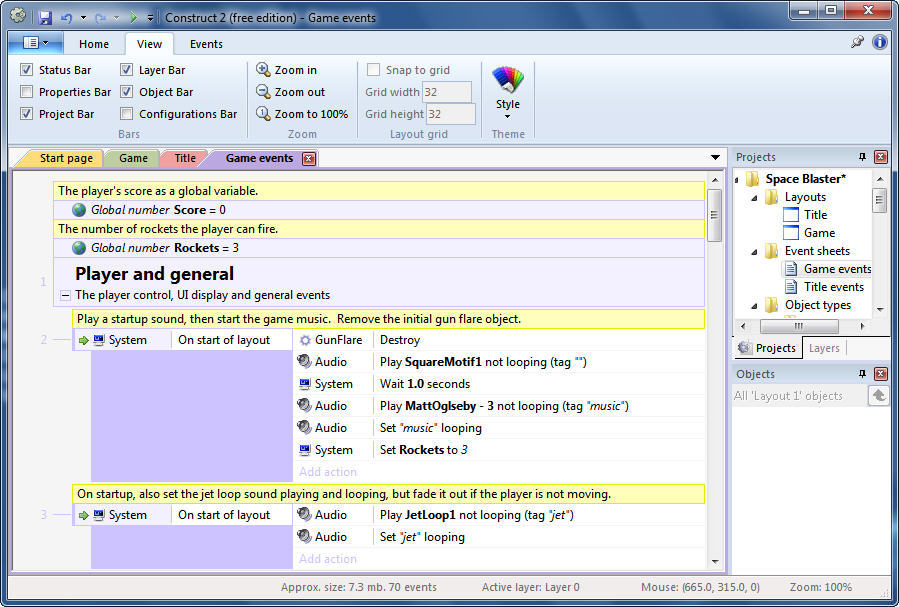Viewport: 899px width, 607px height.
Task: Close the Game events tab
Action: pyautogui.click(x=309, y=159)
